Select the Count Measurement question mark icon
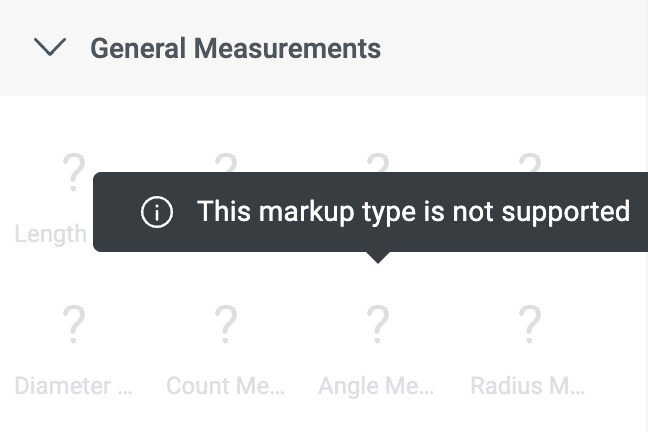648x432 pixels. click(x=225, y=324)
